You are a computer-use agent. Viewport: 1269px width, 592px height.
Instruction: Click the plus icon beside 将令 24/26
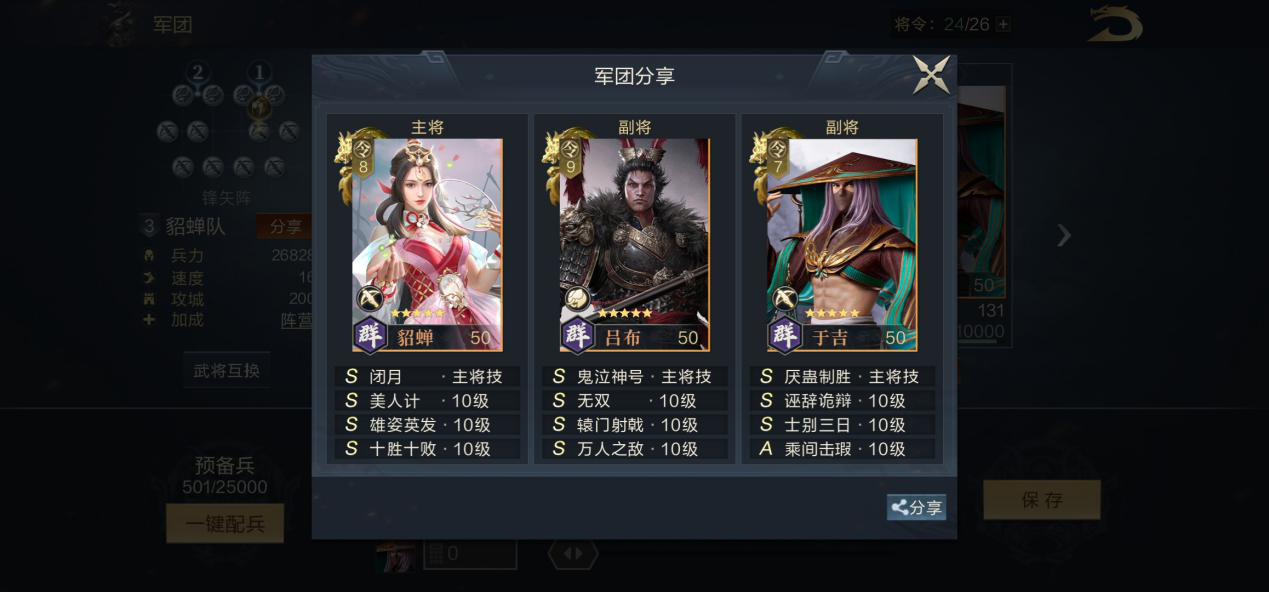coord(1003,24)
